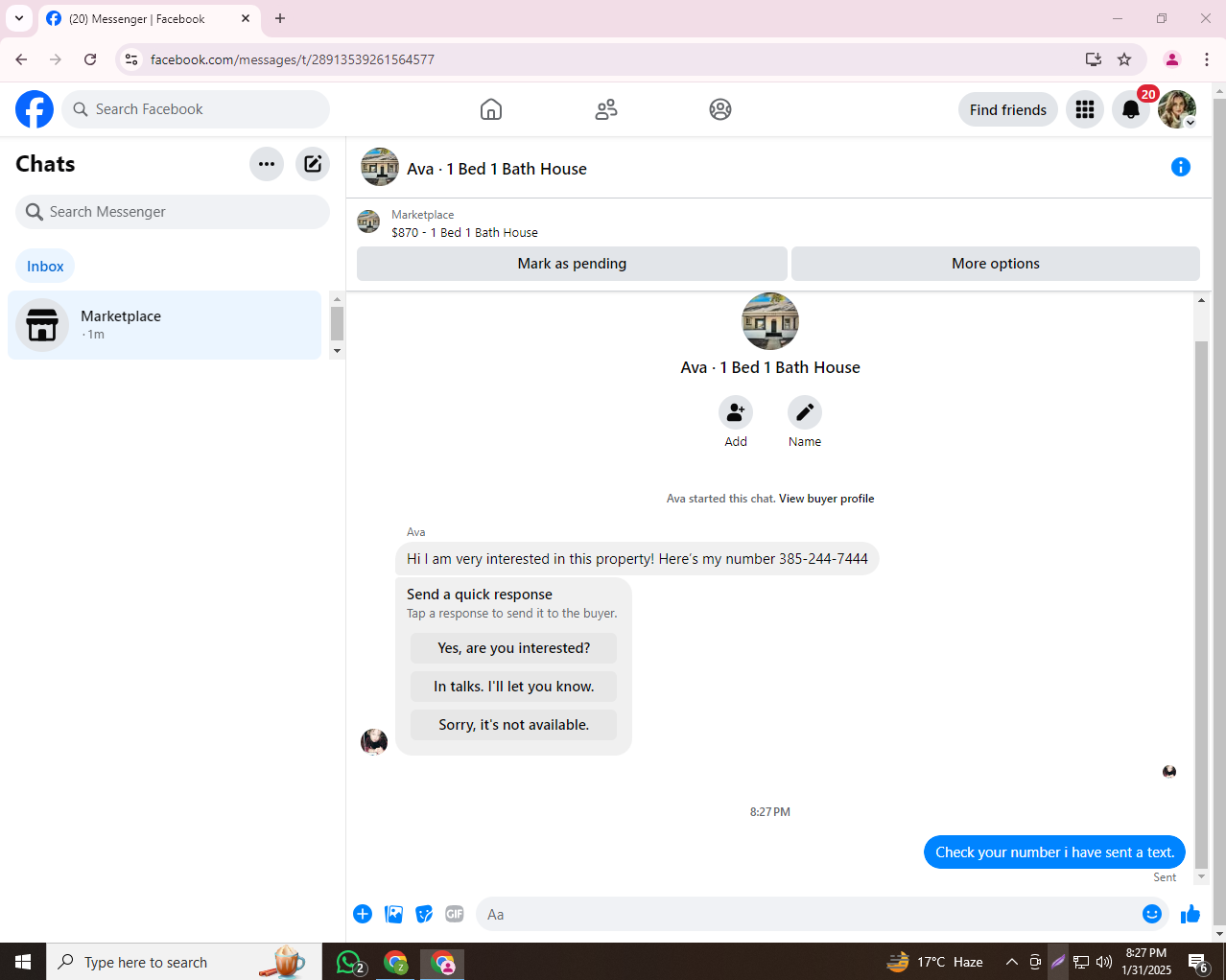Choose a sticker icon
1226x980 pixels.
click(424, 914)
